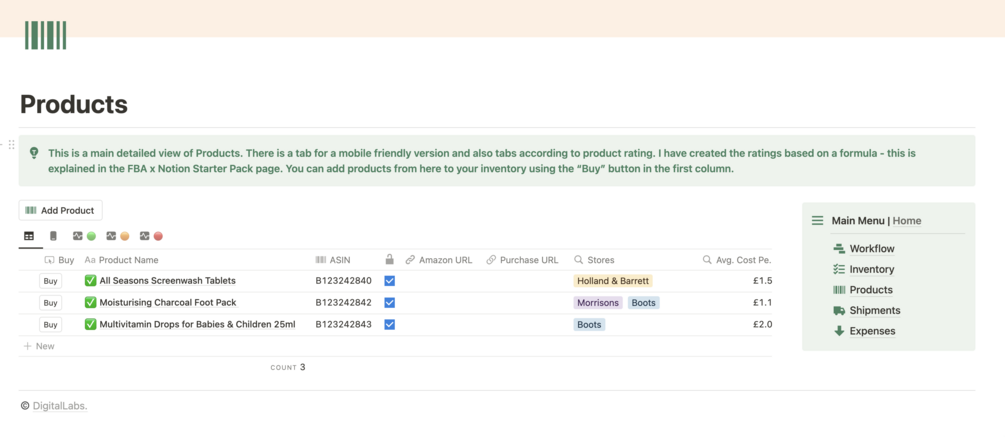The width and height of the screenshot is (1005, 437).
Task: Open the Stores column header menu
Action: [x=594, y=260]
